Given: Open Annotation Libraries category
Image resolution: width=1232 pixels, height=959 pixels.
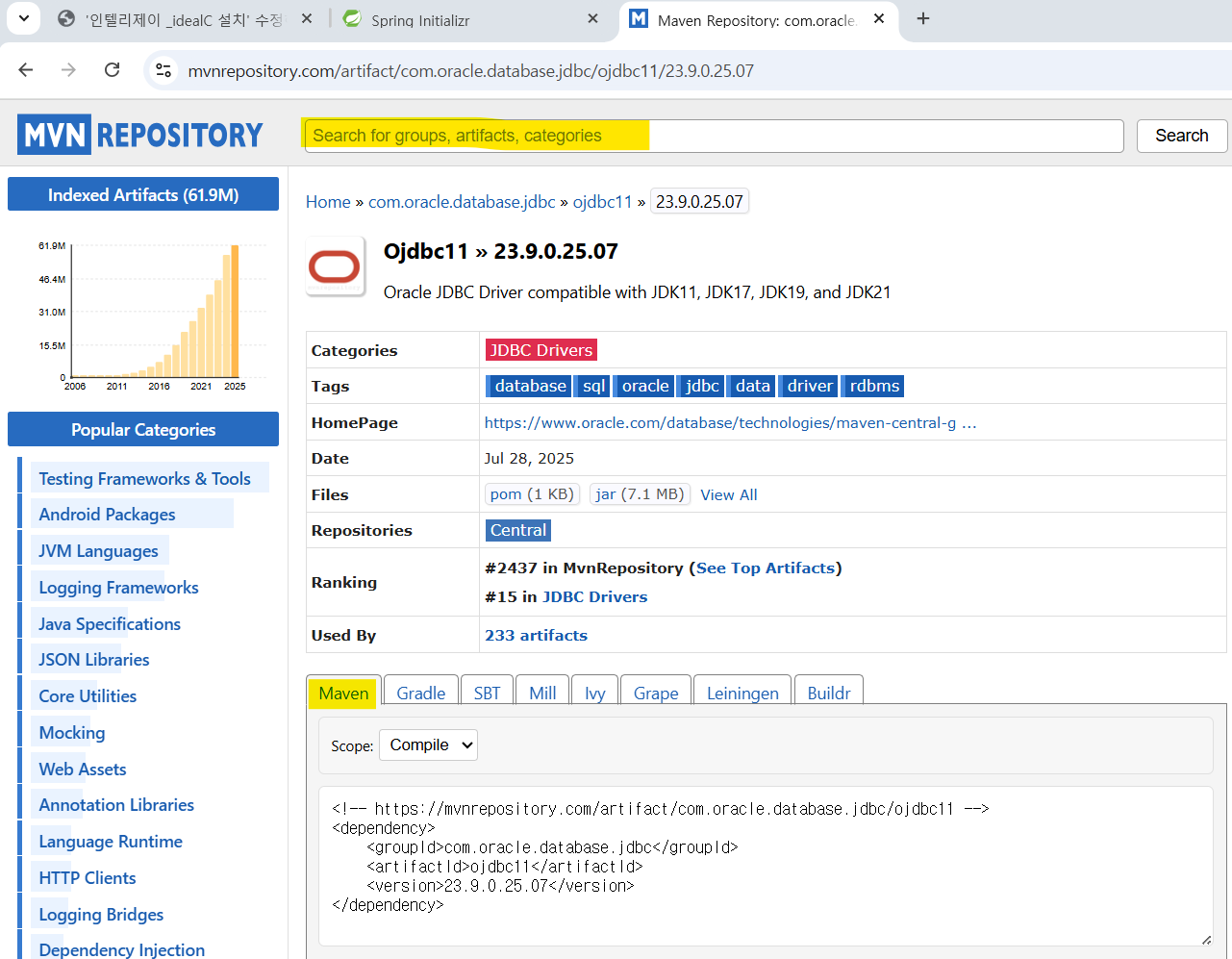Looking at the screenshot, I should [x=116, y=805].
